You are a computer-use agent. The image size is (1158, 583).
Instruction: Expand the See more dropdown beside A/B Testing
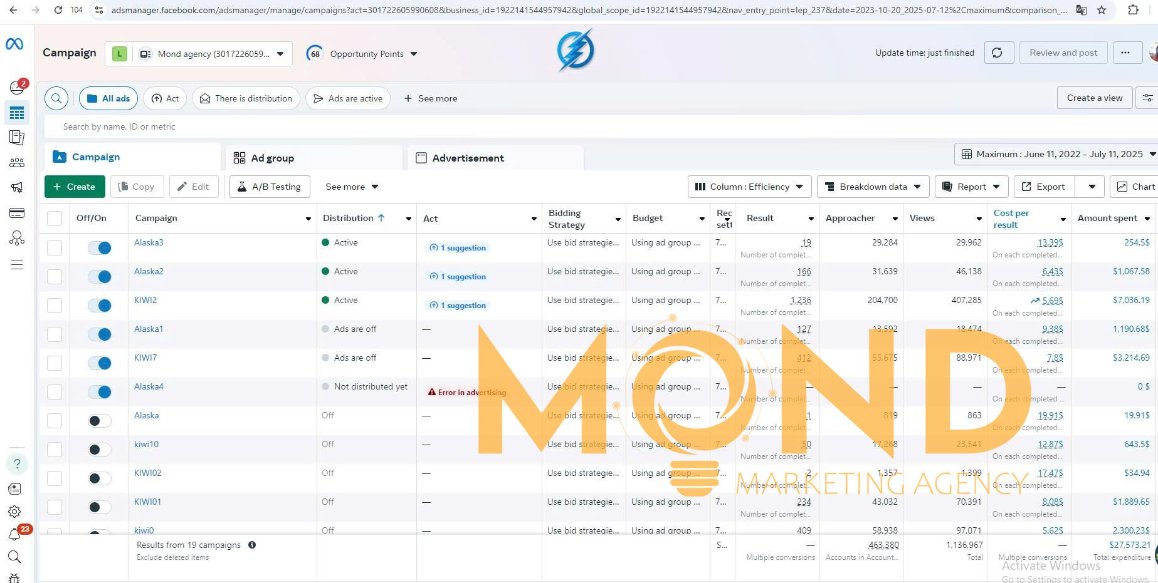coord(352,187)
